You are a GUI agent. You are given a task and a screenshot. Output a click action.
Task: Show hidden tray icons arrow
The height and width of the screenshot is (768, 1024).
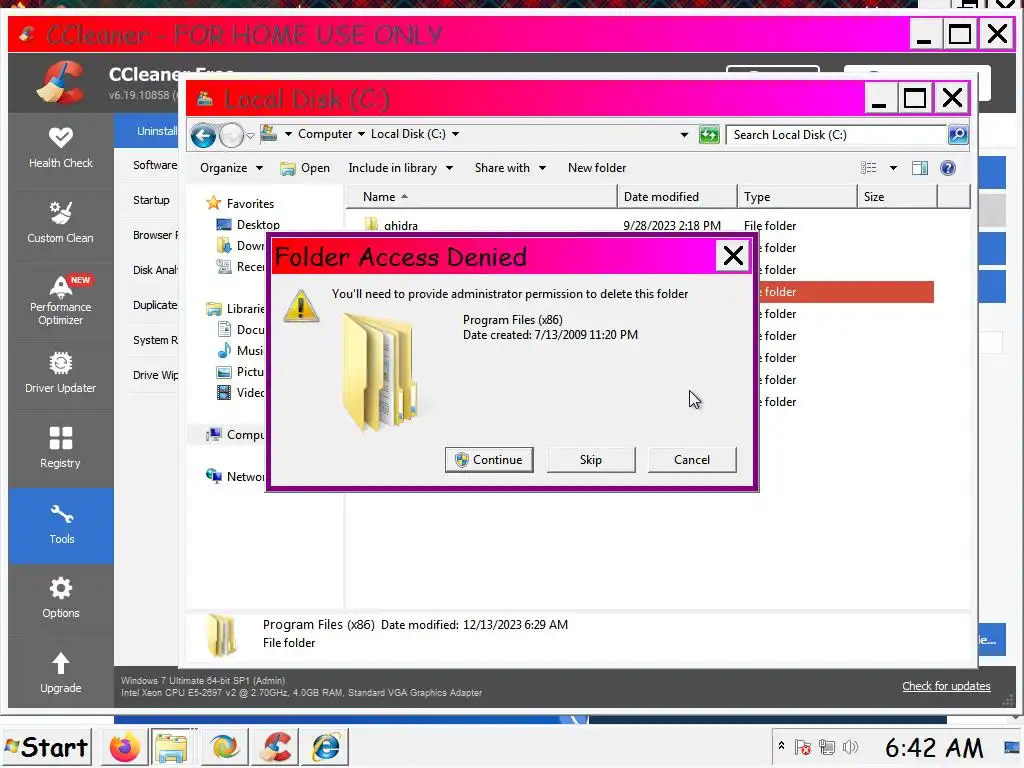[781, 746]
